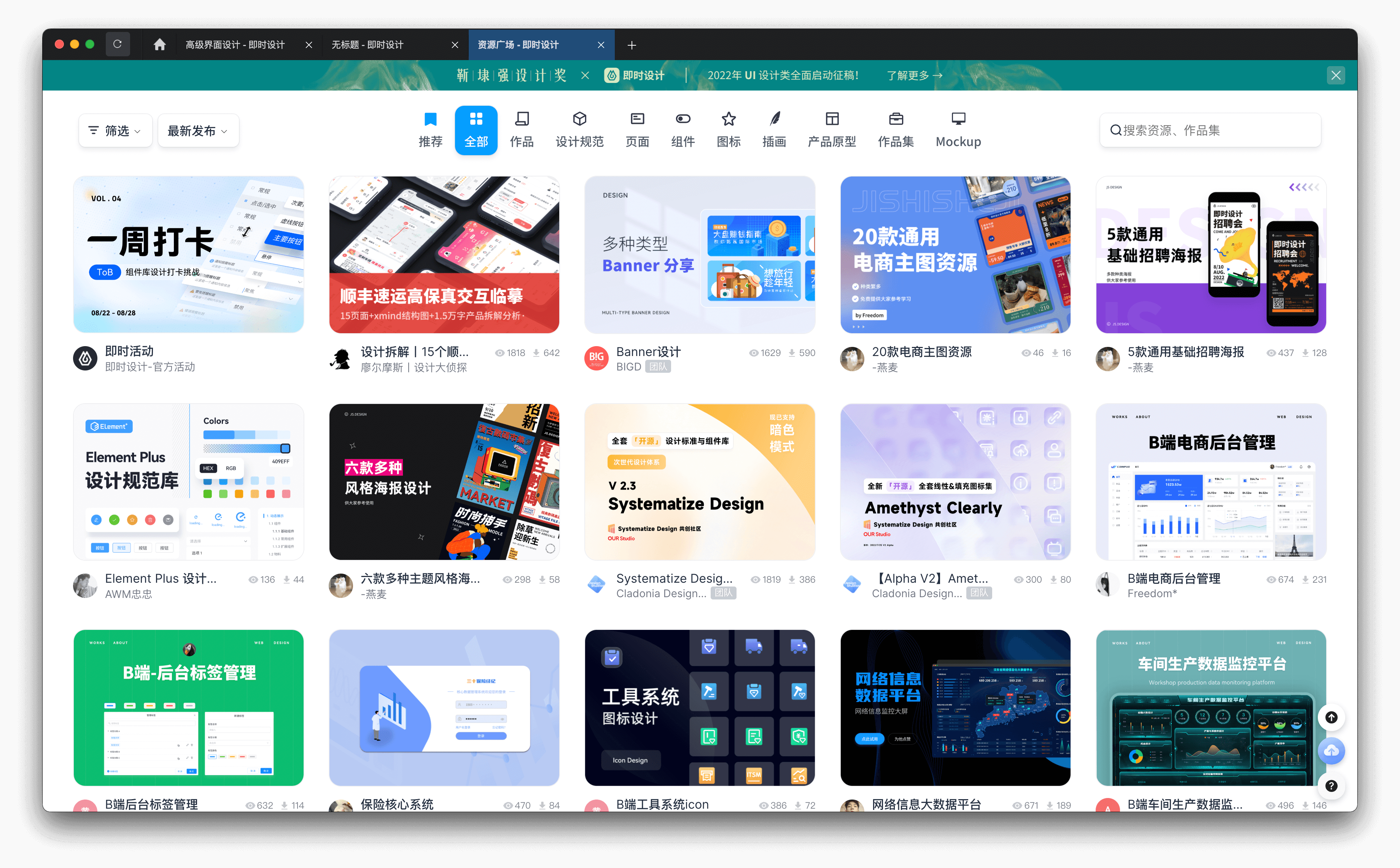
Task: Select the 设计规范 cube icon
Action: [x=579, y=119]
